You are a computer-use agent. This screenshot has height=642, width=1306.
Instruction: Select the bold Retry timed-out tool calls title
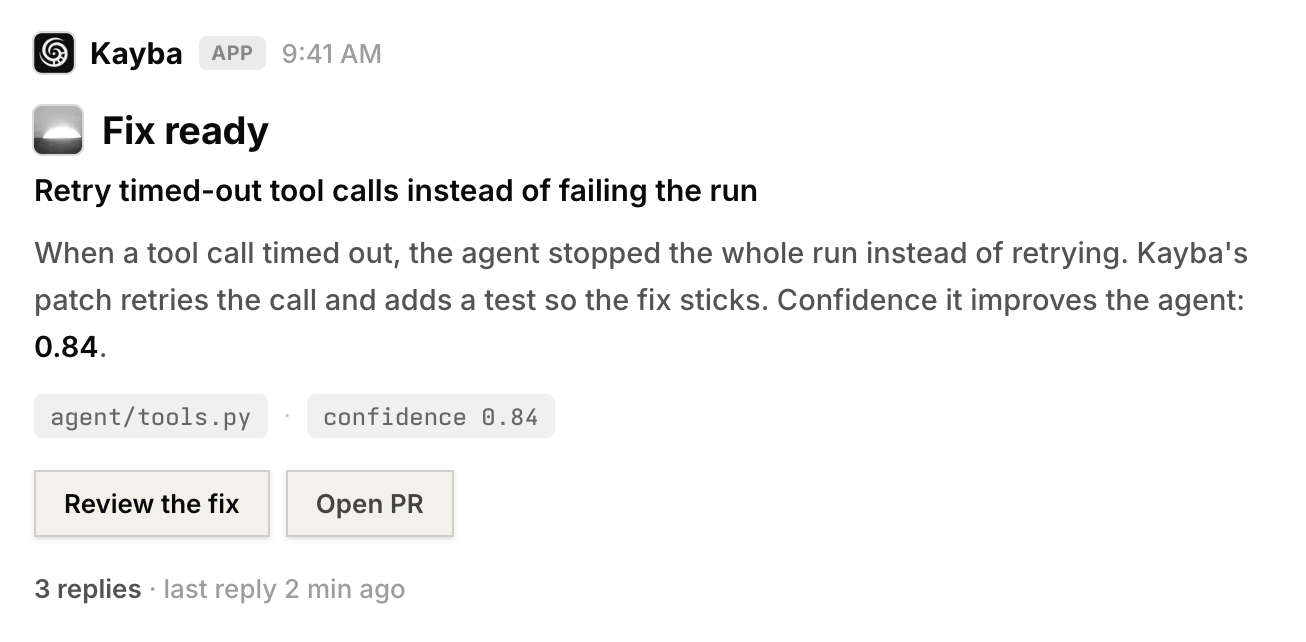(x=395, y=190)
